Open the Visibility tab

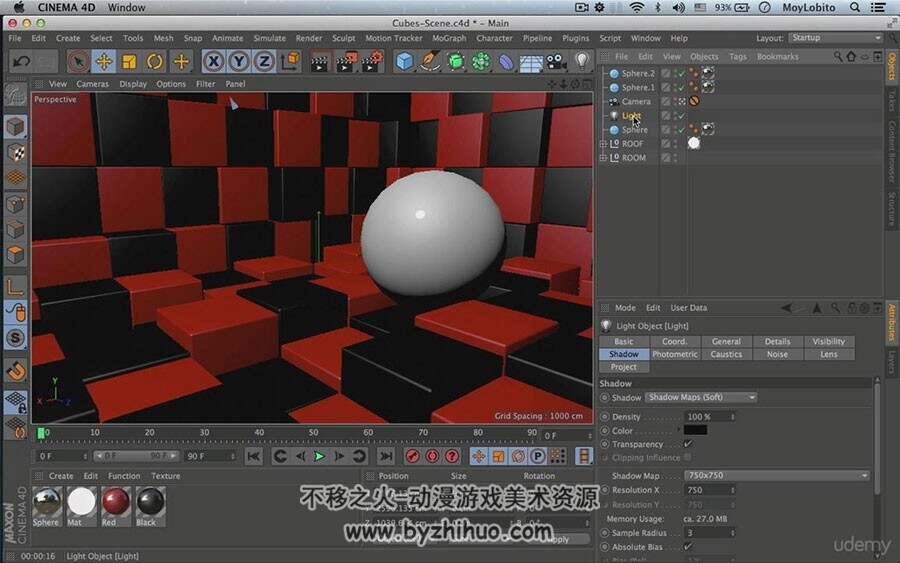coord(828,341)
